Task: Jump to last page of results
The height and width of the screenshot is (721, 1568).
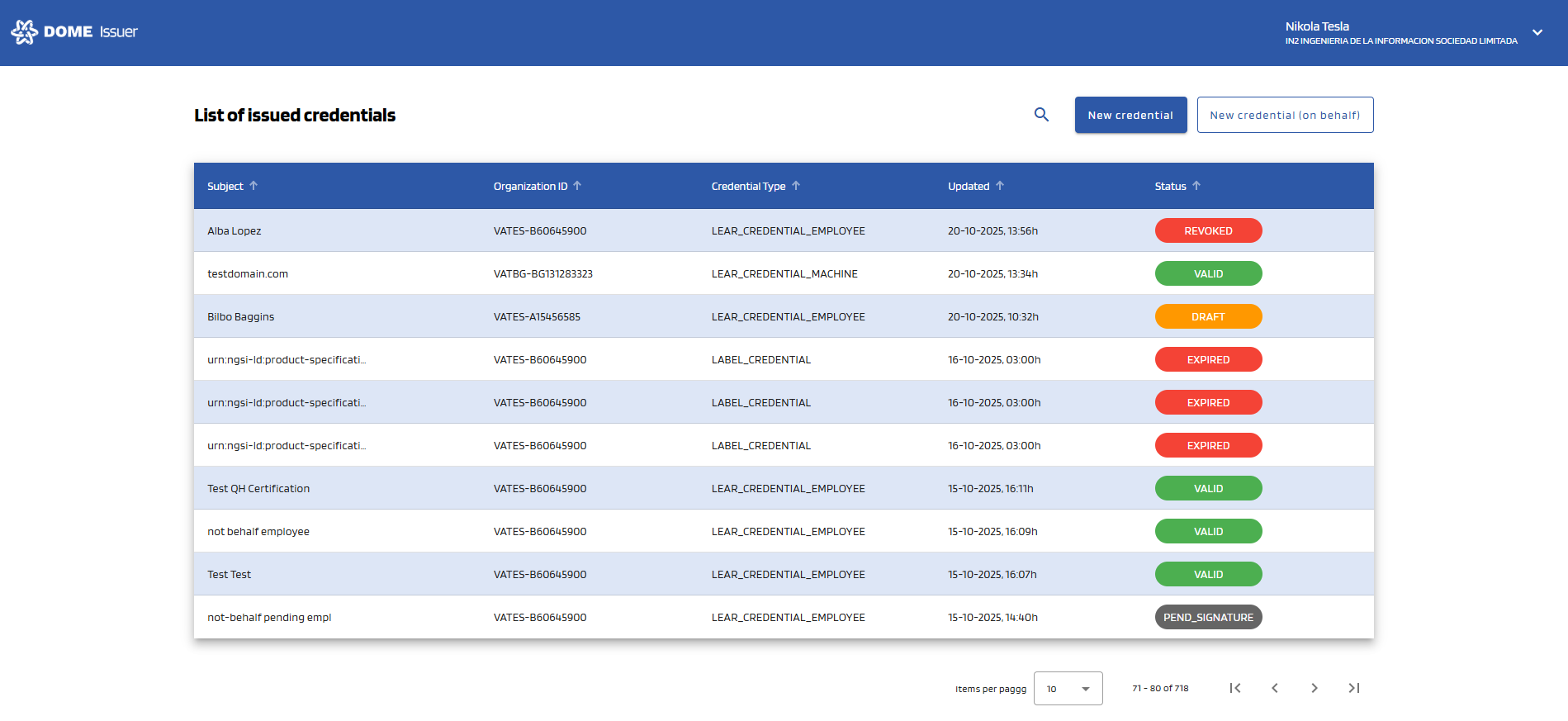Action: (1354, 688)
